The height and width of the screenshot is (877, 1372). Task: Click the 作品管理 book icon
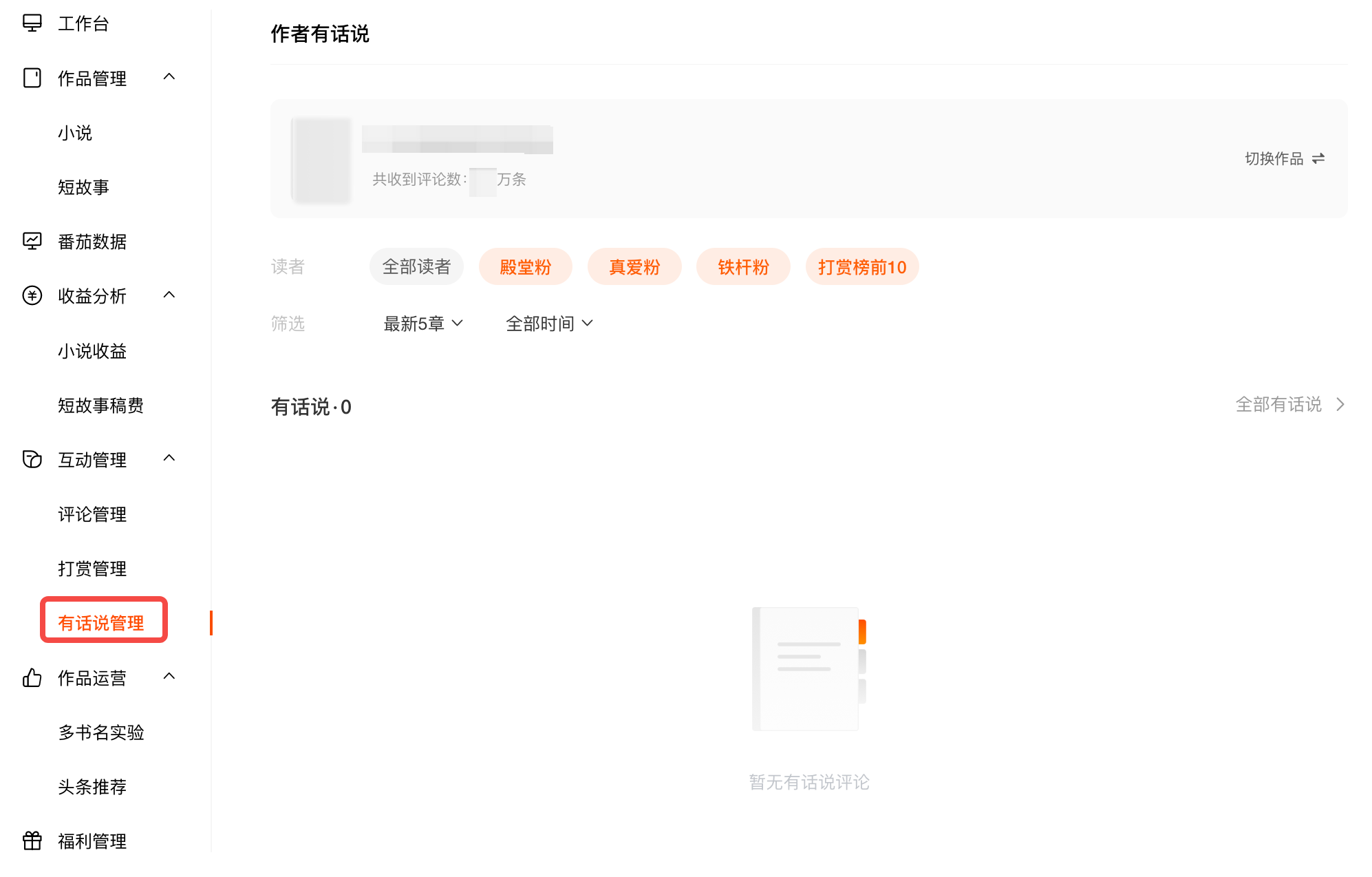click(x=32, y=78)
